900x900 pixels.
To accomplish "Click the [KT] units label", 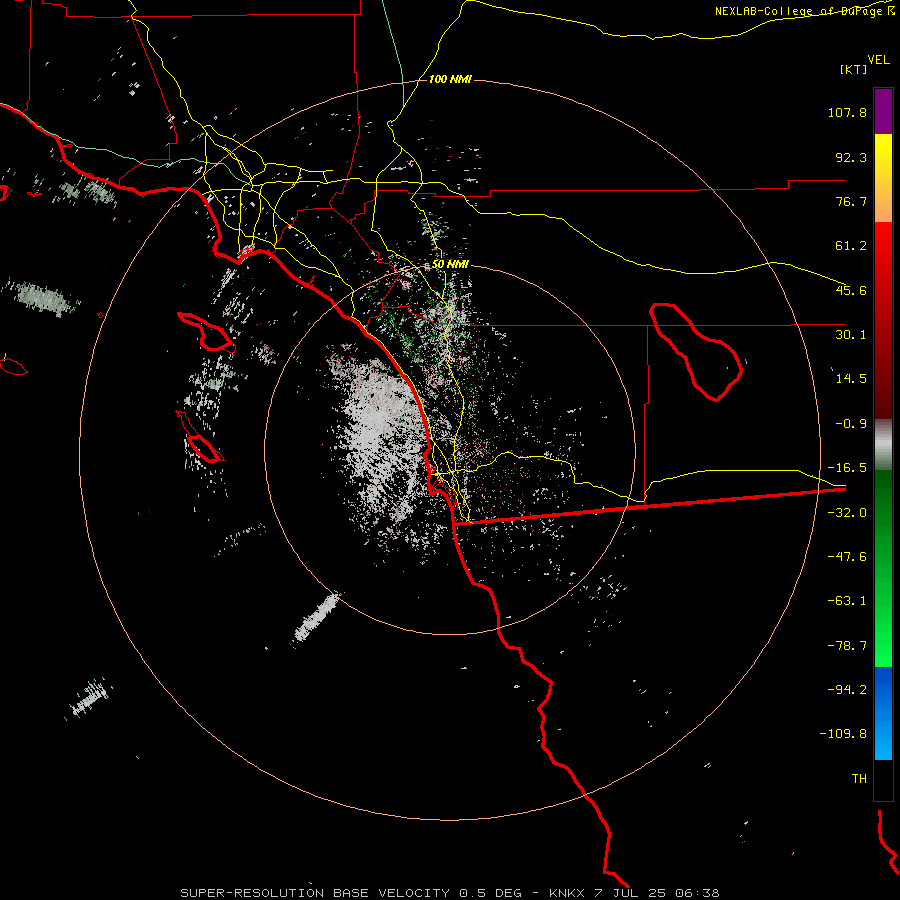I will [854, 69].
